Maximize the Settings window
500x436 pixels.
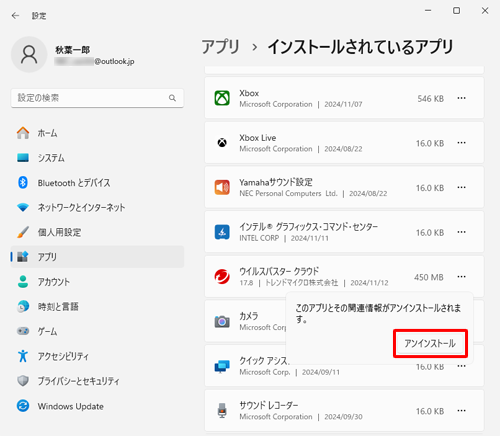click(456, 11)
